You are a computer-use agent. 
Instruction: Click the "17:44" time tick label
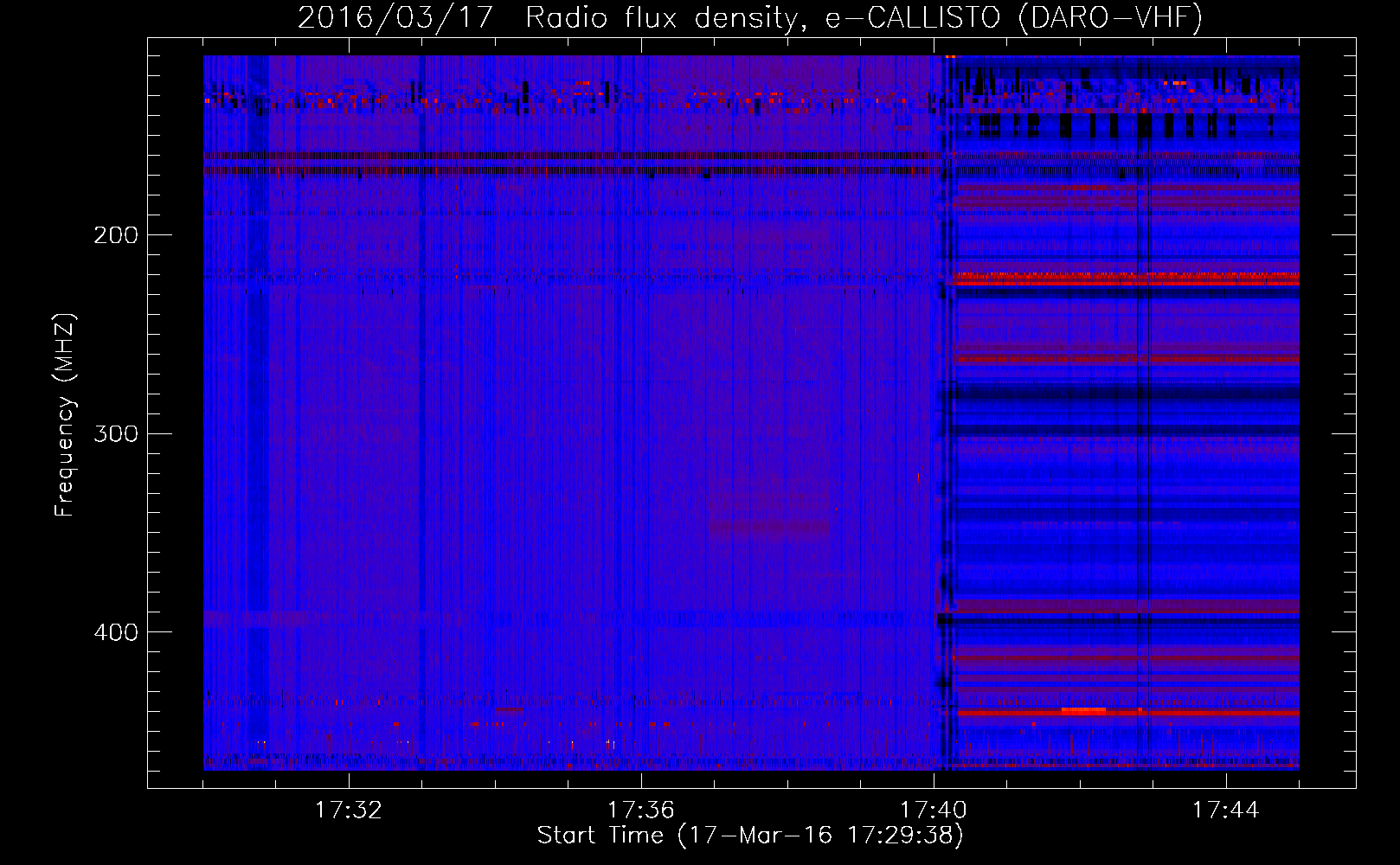click(1226, 811)
